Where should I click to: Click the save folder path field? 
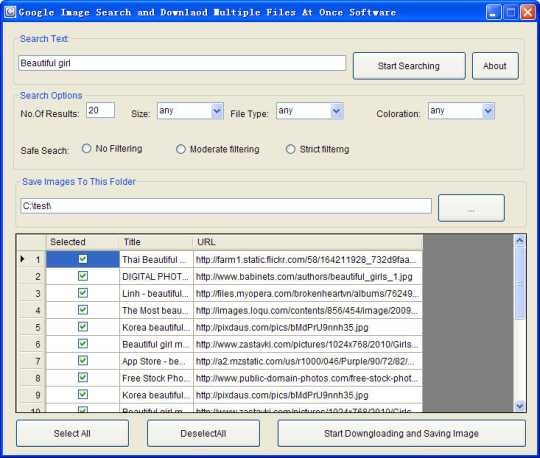pyautogui.click(x=226, y=206)
